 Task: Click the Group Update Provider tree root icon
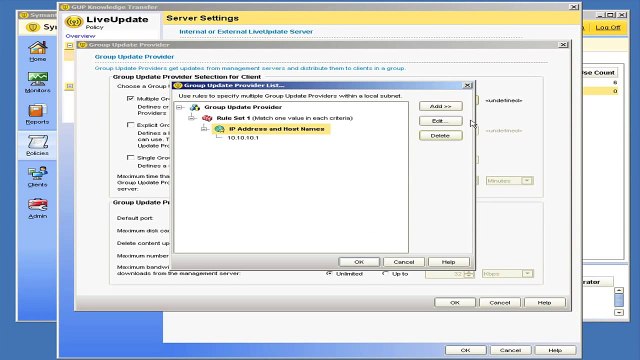195,107
